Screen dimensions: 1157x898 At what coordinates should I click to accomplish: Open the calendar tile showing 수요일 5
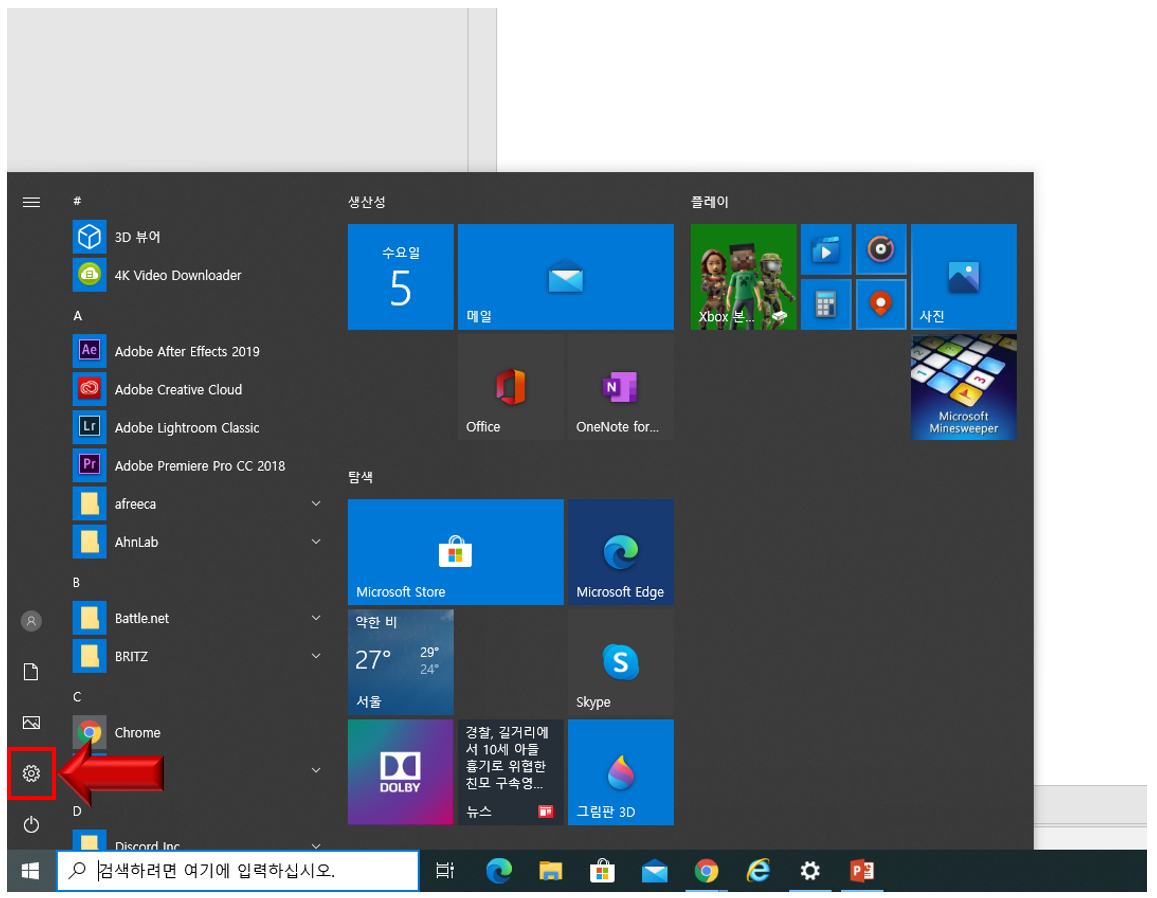[401, 277]
